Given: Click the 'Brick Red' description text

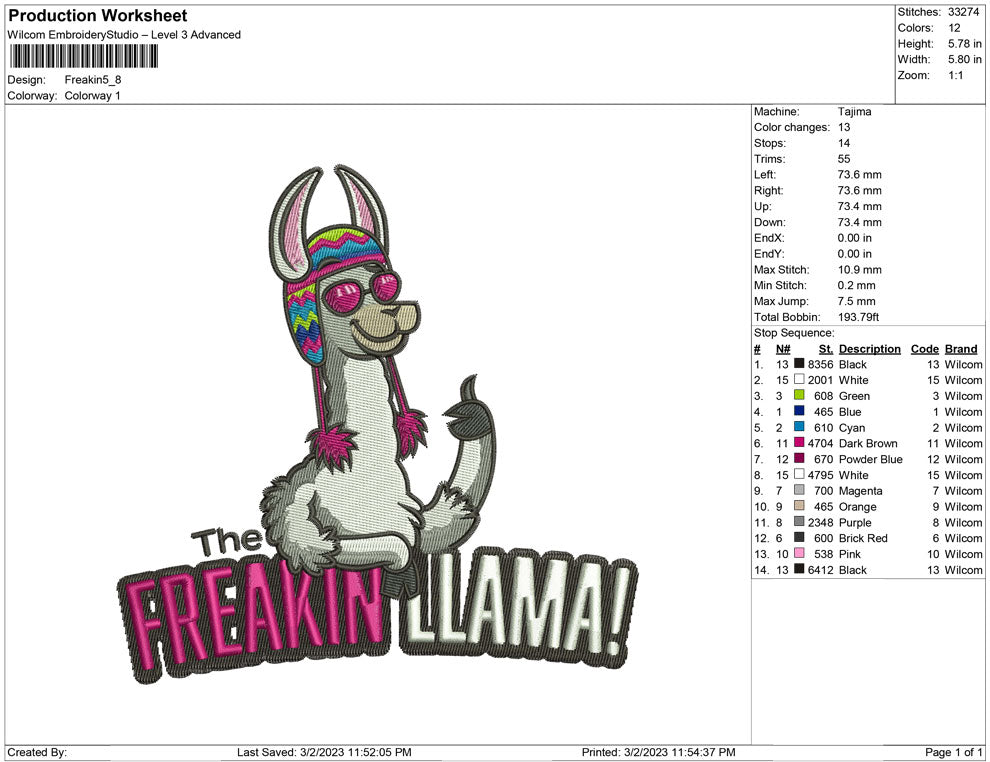Looking at the screenshot, I should tap(863, 538).
